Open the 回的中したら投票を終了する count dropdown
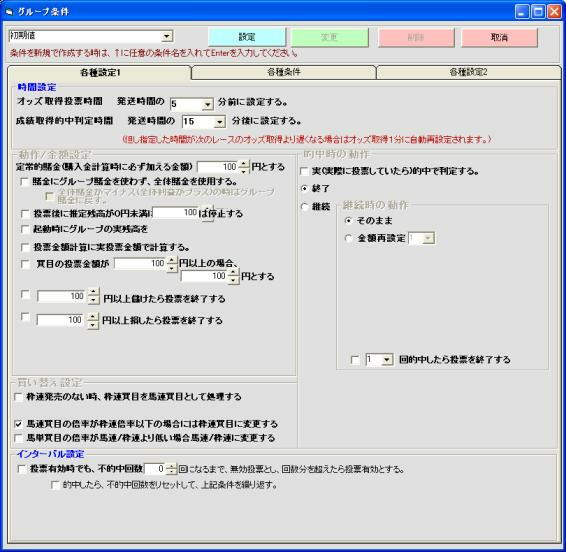This screenshot has height=552, width=566. 387,360
